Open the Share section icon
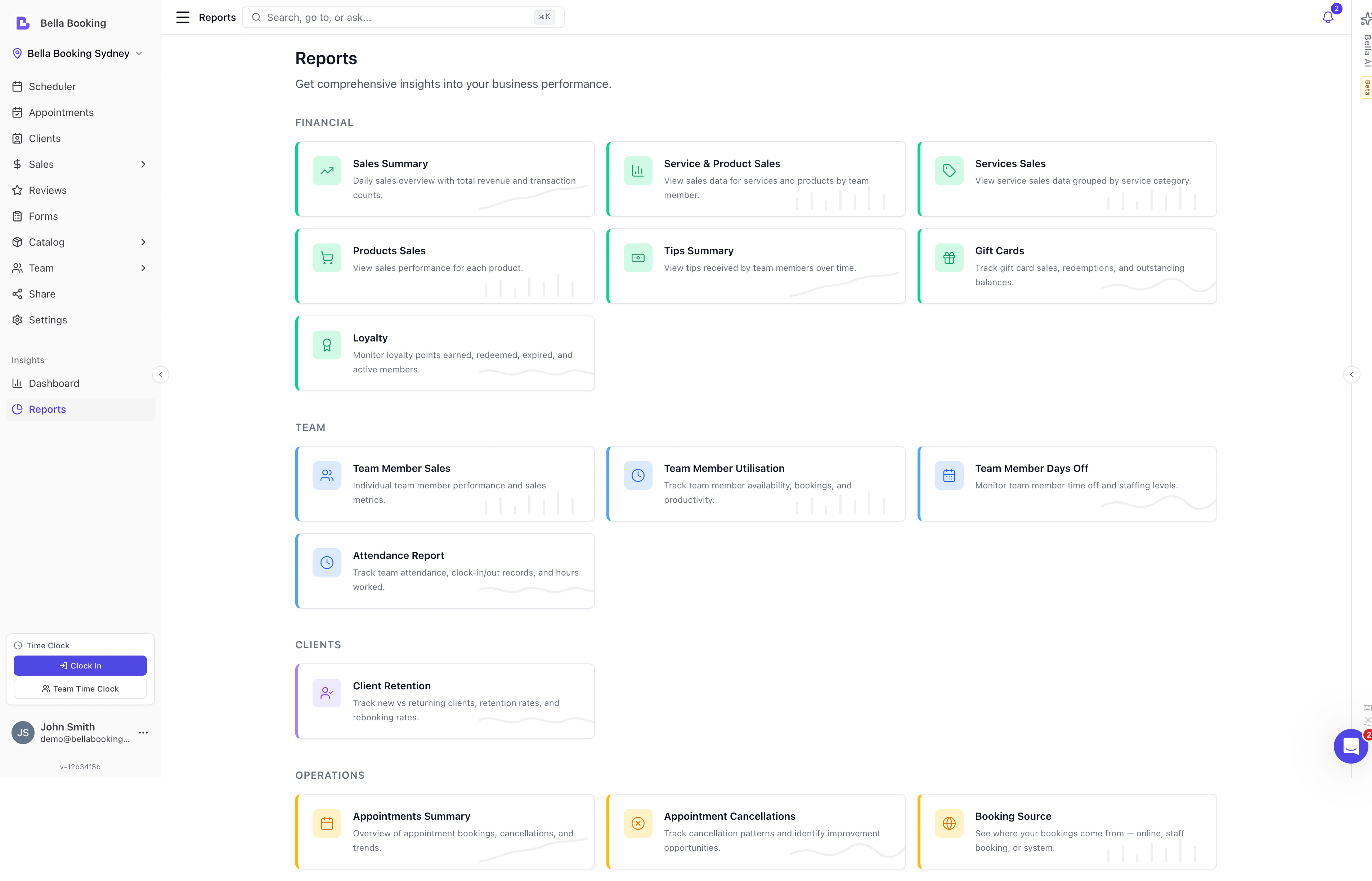Screen dimensions: 1372x881 coord(17,294)
